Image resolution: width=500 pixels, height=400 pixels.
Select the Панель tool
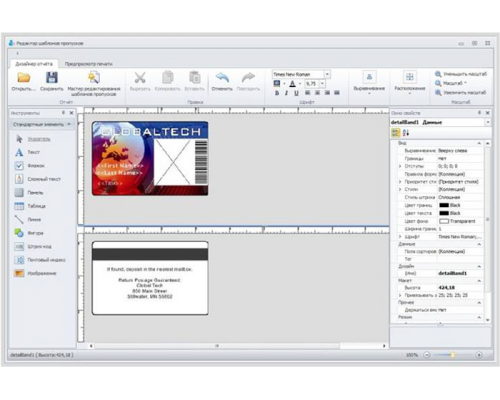pos(29,193)
